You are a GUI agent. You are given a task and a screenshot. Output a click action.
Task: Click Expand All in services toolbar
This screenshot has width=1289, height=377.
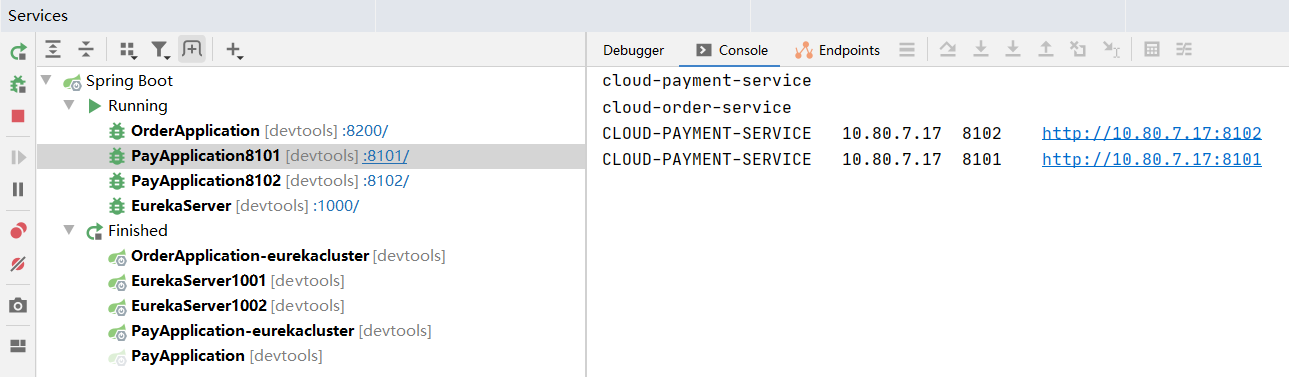tap(54, 49)
